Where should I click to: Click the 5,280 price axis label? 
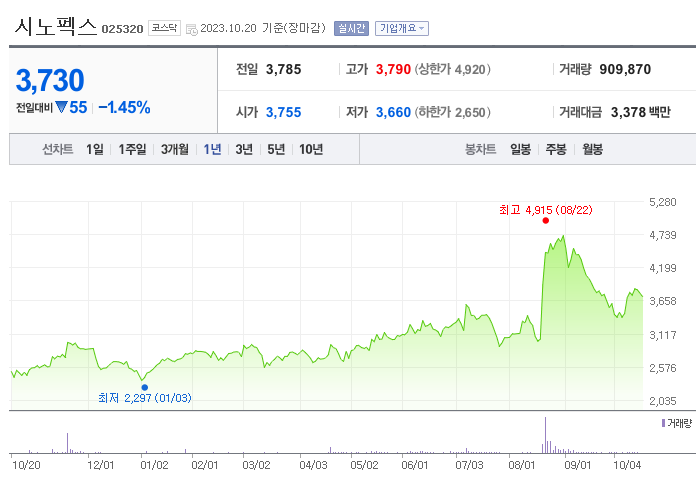tap(663, 202)
